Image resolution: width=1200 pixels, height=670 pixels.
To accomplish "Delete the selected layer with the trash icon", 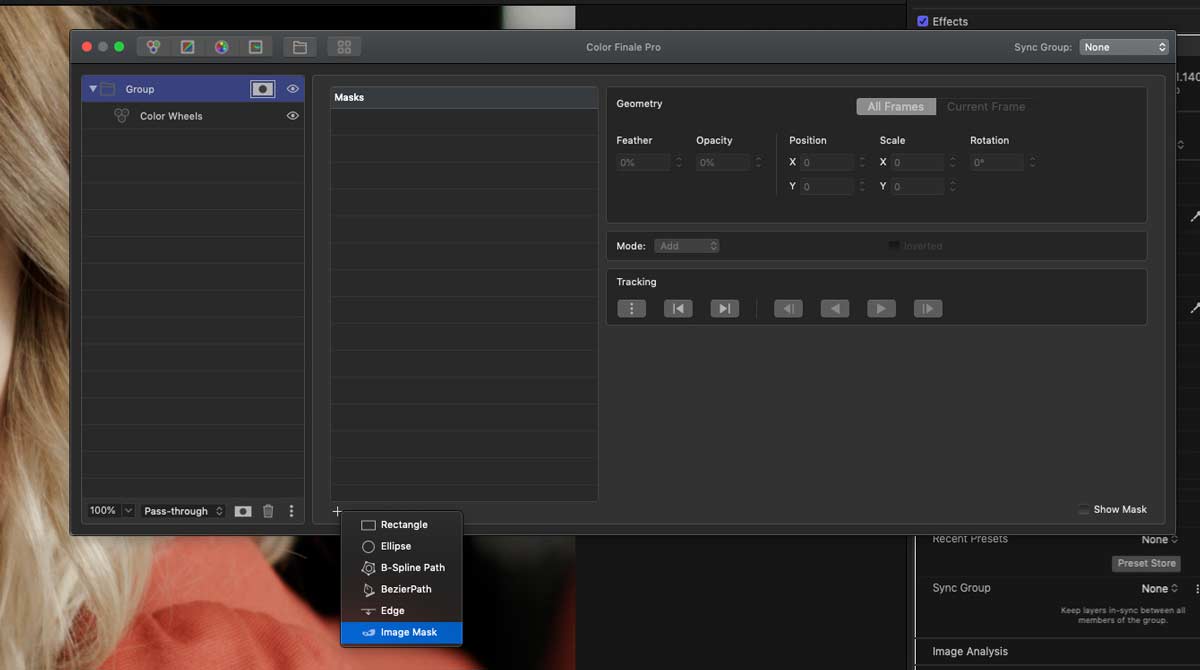I will pyautogui.click(x=268, y=511).
